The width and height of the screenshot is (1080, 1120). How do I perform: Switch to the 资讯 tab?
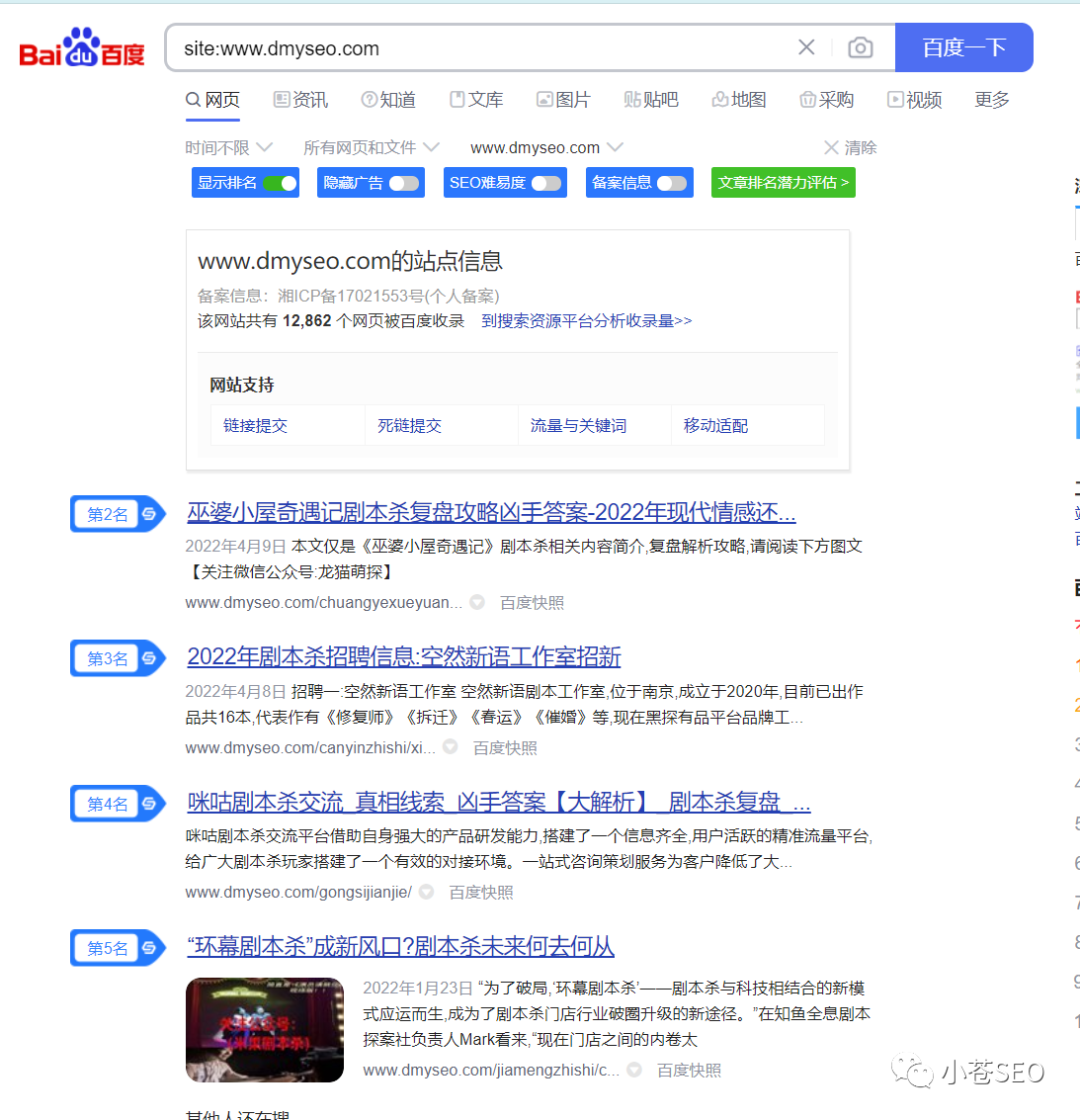(x=301, y=99)
